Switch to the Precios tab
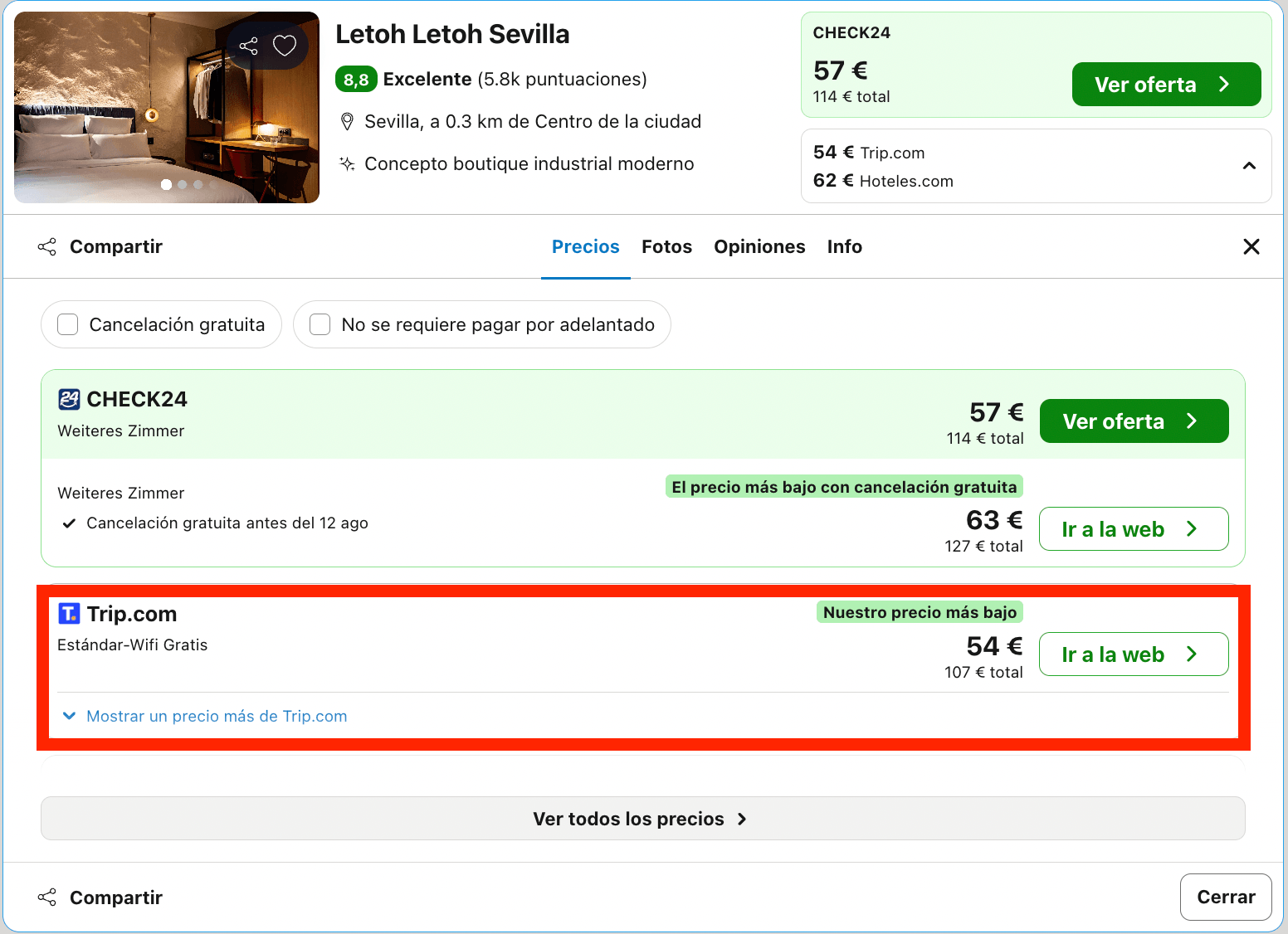 [x=585, y=246]
